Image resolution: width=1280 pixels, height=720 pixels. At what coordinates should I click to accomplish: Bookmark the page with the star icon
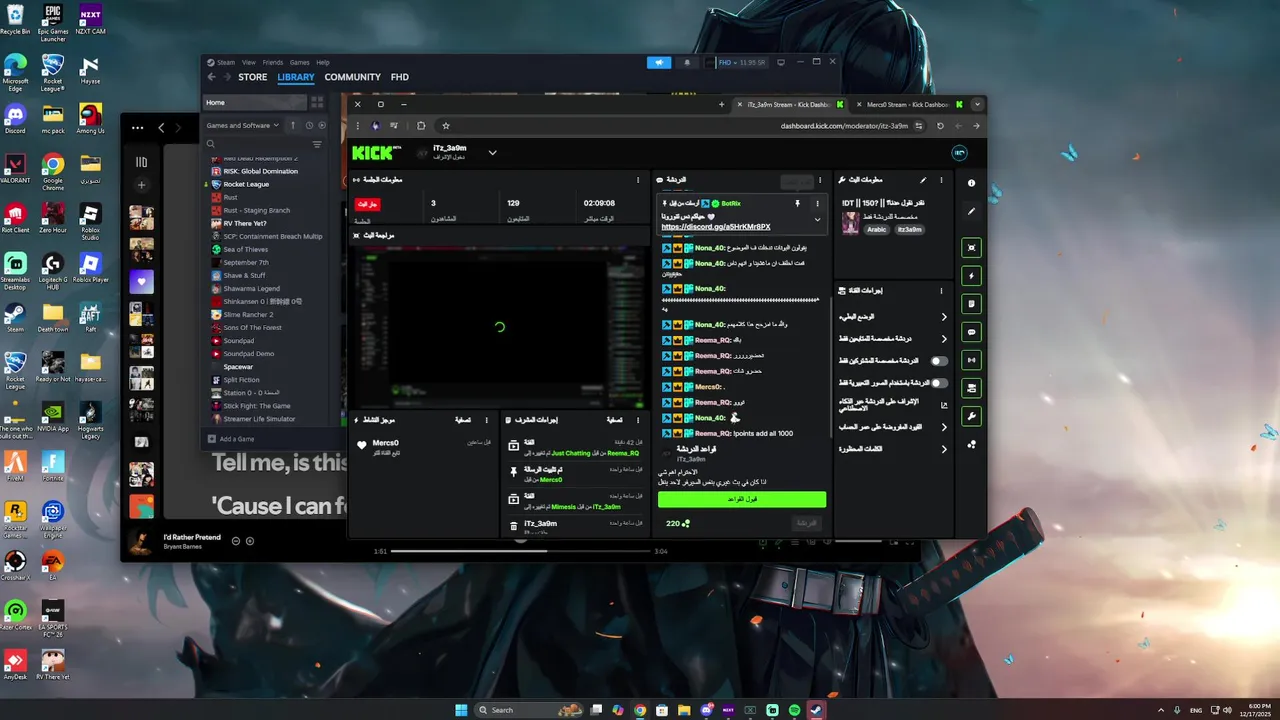[x=446, y=126]
